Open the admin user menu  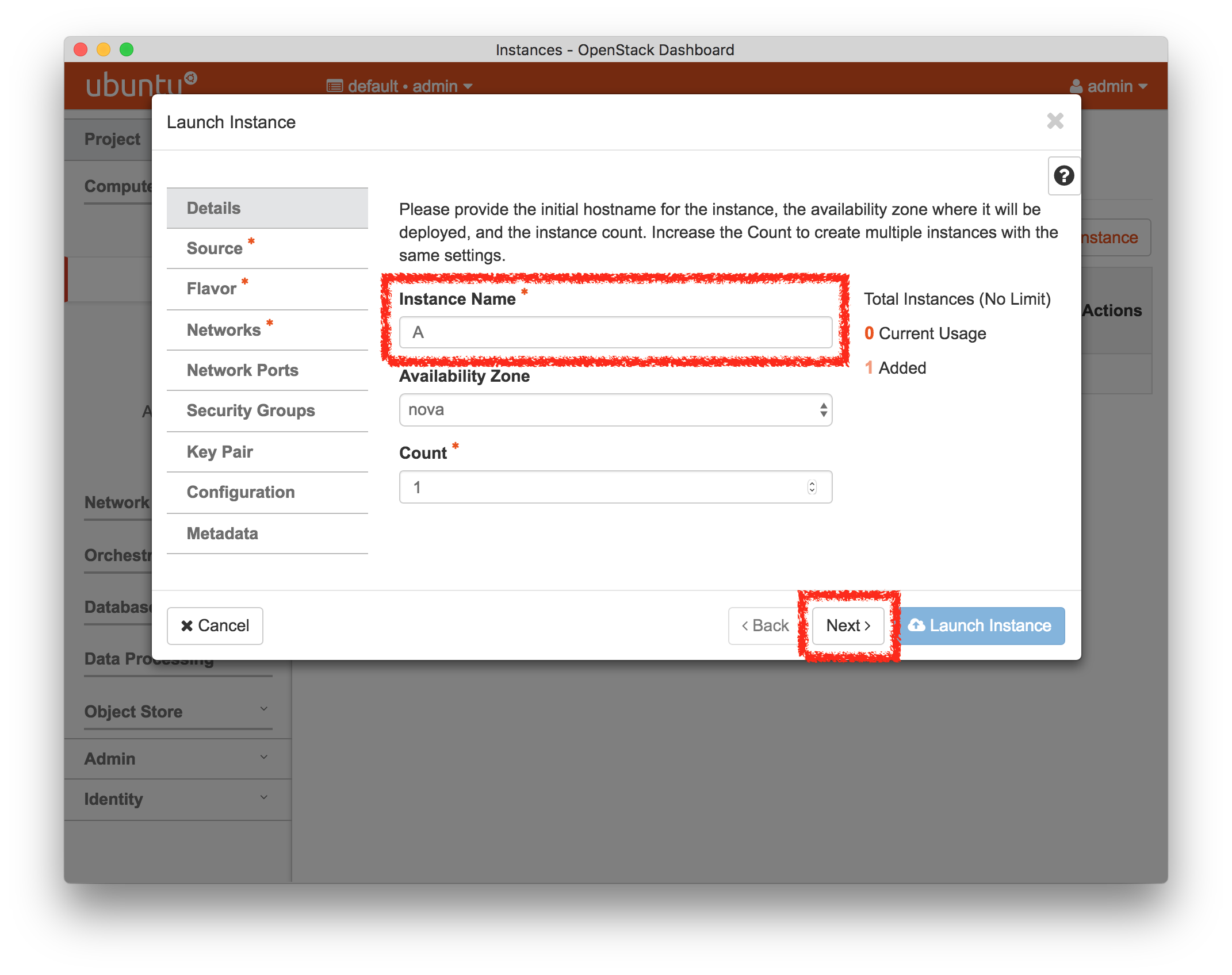(x=1108, y=86)
